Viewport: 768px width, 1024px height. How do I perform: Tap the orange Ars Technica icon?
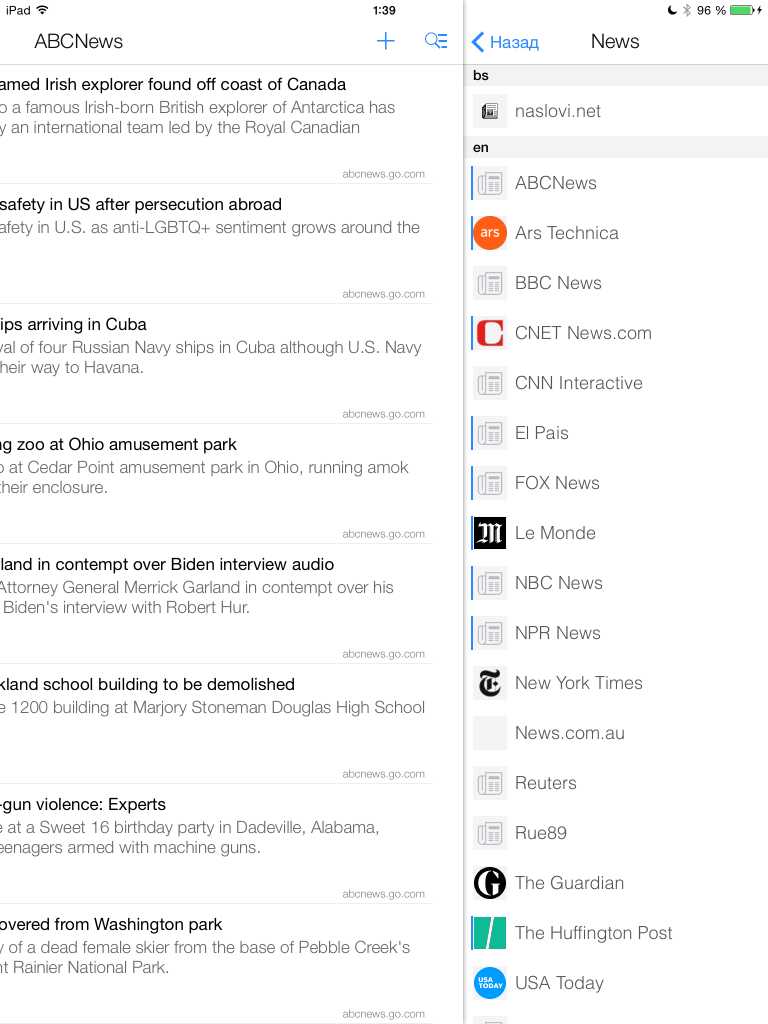click(x=490, y=233)
